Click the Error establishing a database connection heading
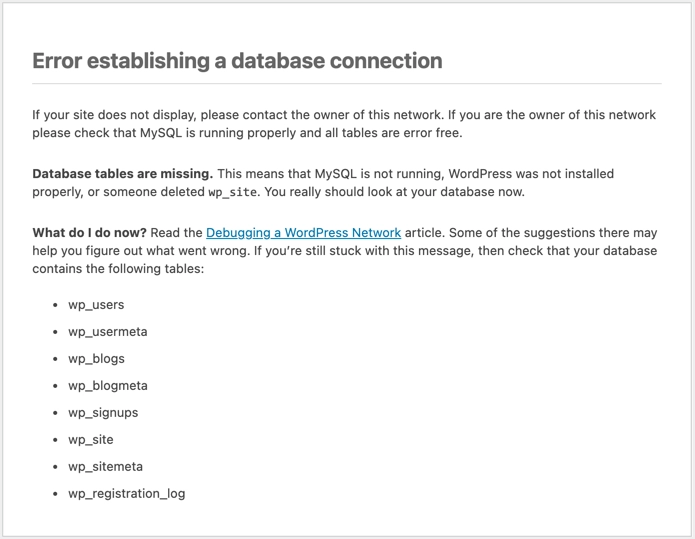 (237, 61)
